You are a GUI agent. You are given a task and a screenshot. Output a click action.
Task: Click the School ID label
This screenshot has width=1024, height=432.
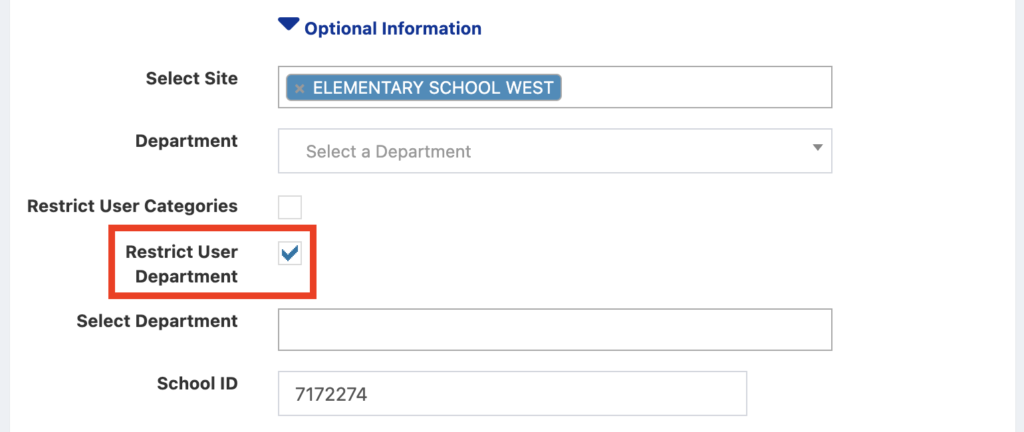point(197,384)
